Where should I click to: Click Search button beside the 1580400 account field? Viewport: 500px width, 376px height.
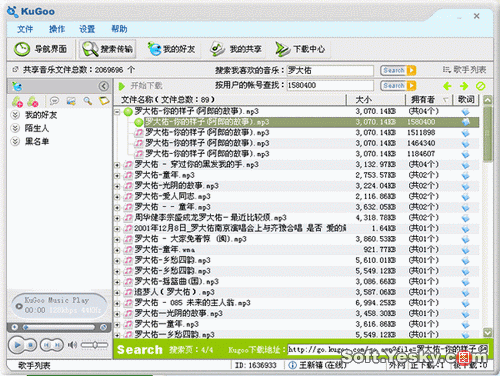point(398,86)
